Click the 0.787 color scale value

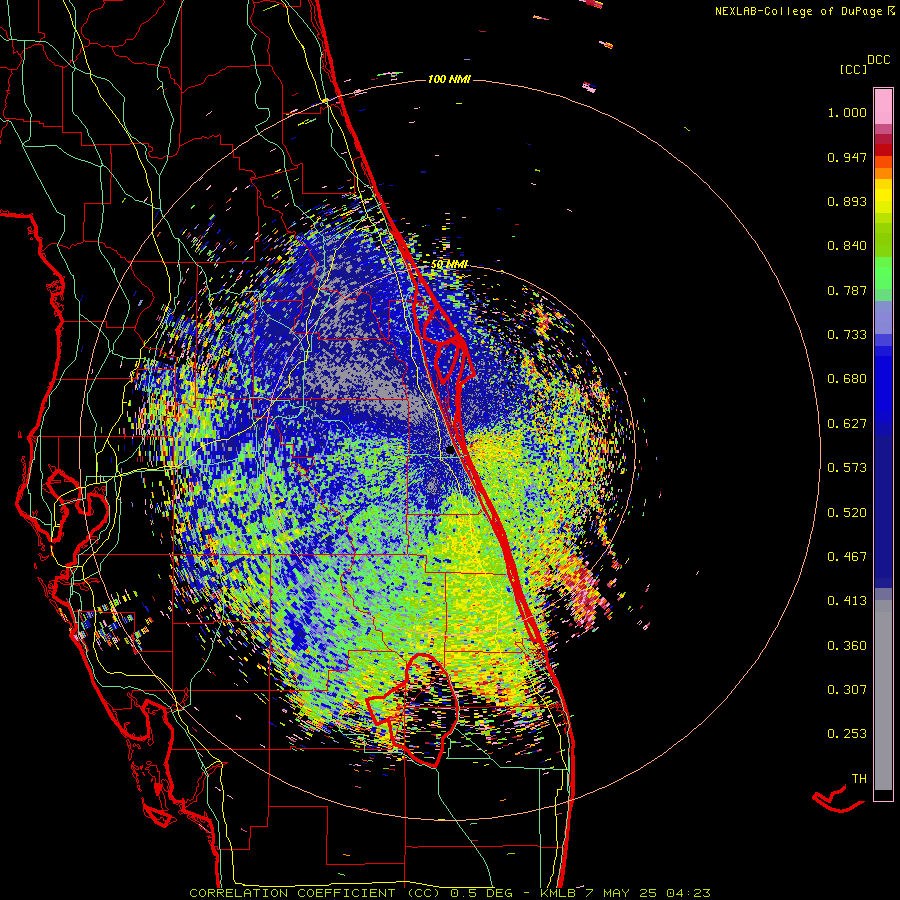coord(847,290)
